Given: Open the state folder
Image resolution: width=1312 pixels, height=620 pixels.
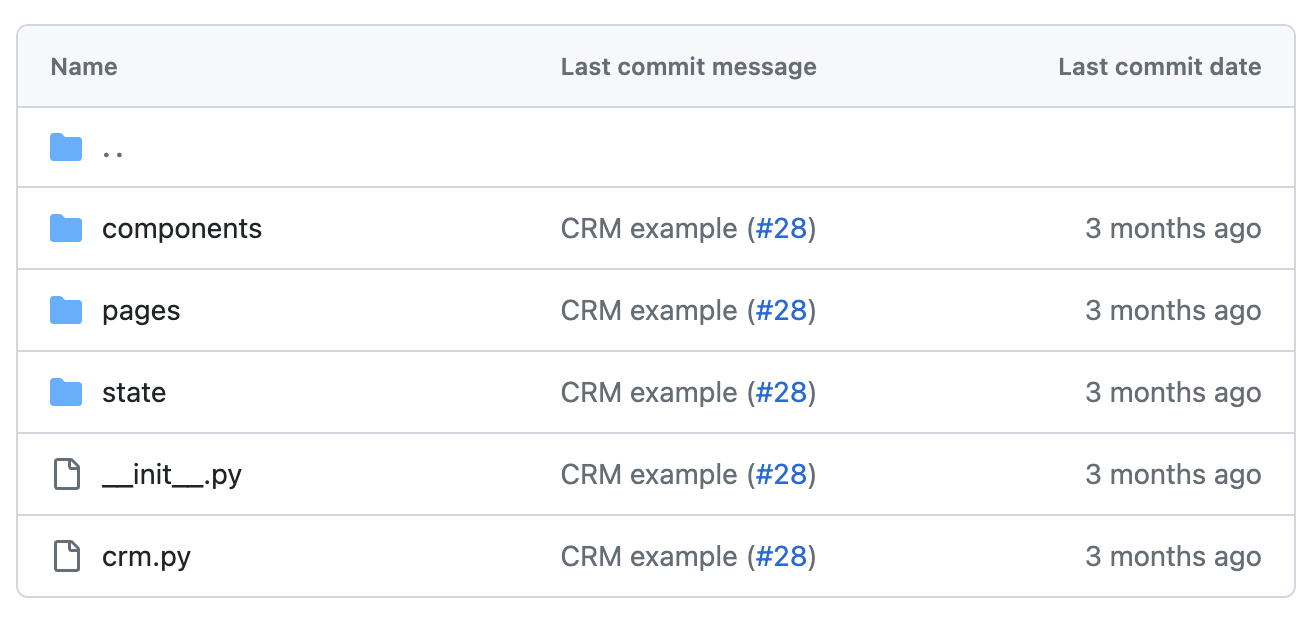Looking at the screenshot, I should click(134, 393).
